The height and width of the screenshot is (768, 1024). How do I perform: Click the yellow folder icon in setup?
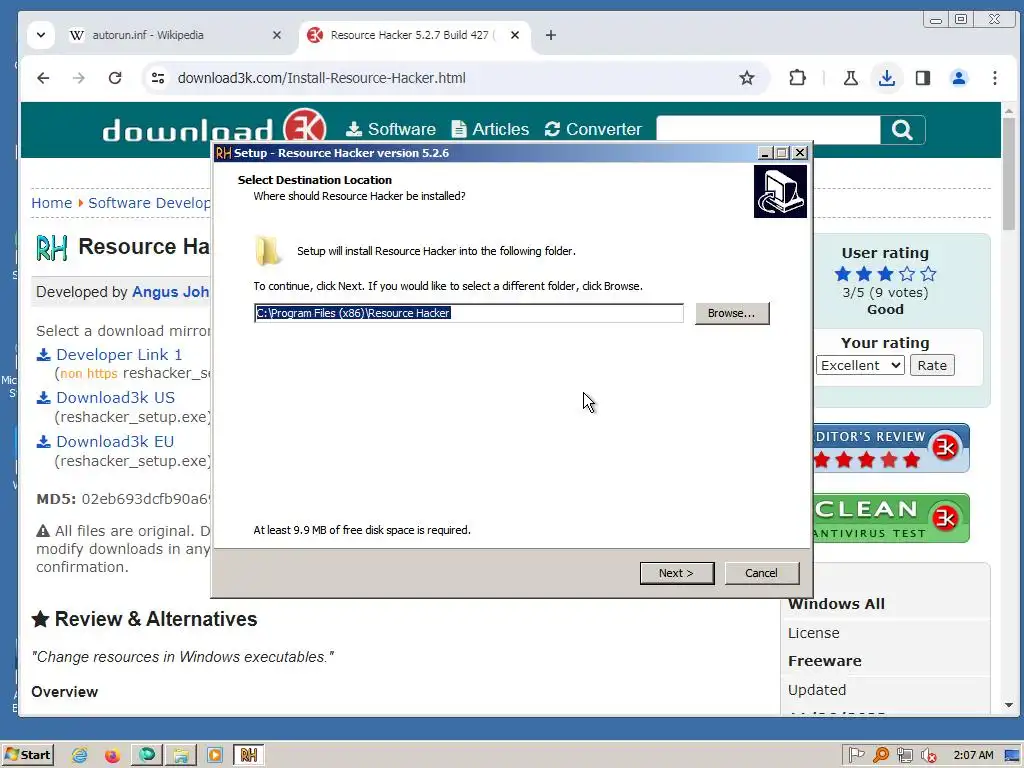click(x=267, y=251)
